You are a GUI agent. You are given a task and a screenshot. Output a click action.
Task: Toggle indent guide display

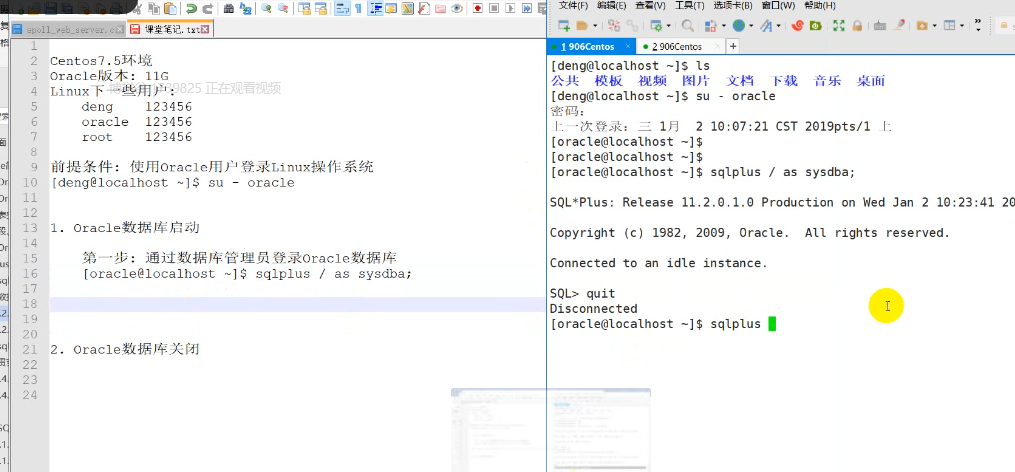tap(375, 8)
